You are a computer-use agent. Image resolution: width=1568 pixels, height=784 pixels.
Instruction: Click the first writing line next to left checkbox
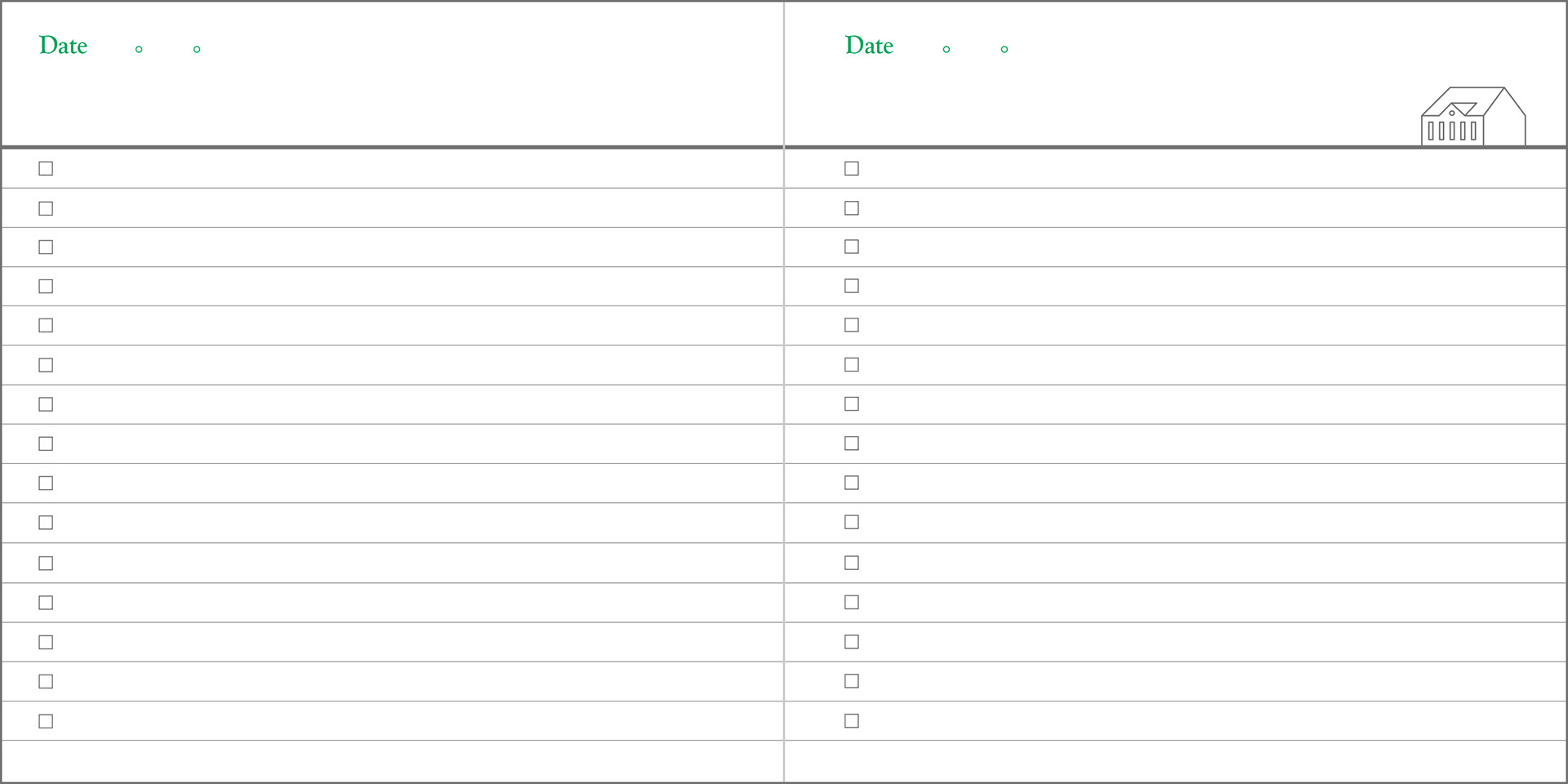[x=418, y=168]
